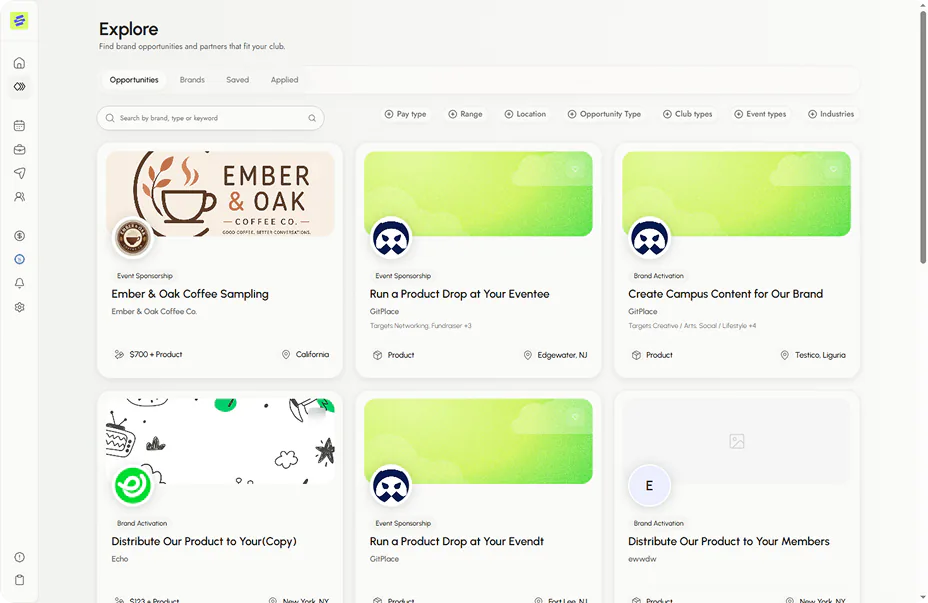928x603 pixels.
Task: Select the Opportunities tab
Action: point(134,80)
